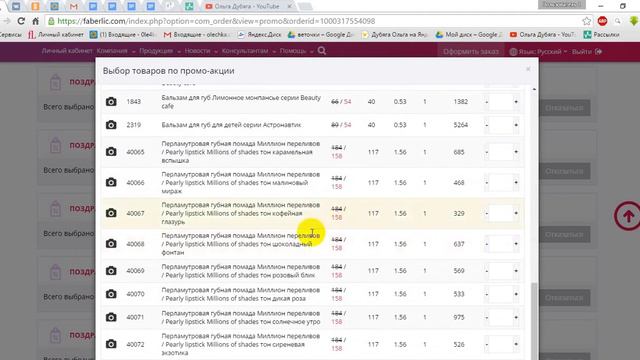
Task: Click item name for 40067 кофейная глазурь
Action: pyautogui.click(x=241, y=213)
